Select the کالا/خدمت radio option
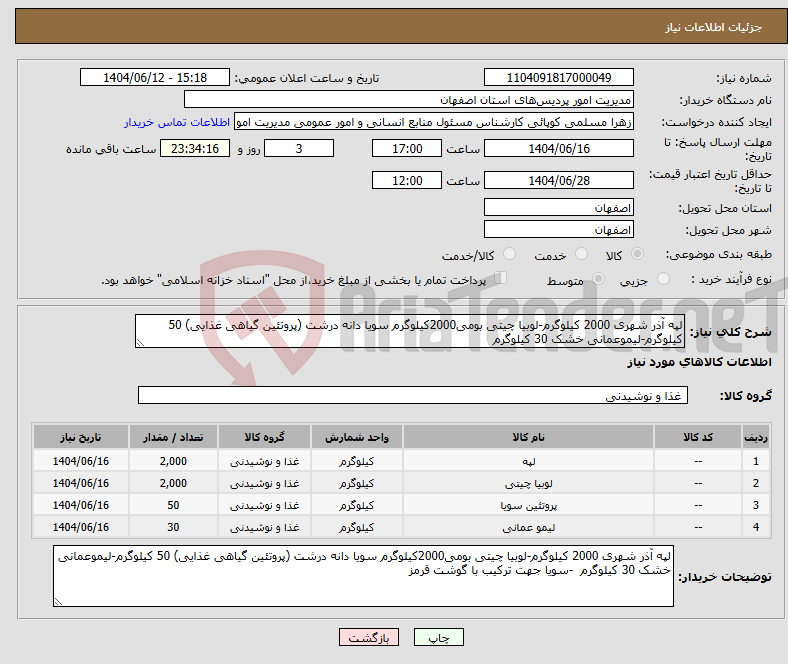788x664 pixels. pos(510,256)
